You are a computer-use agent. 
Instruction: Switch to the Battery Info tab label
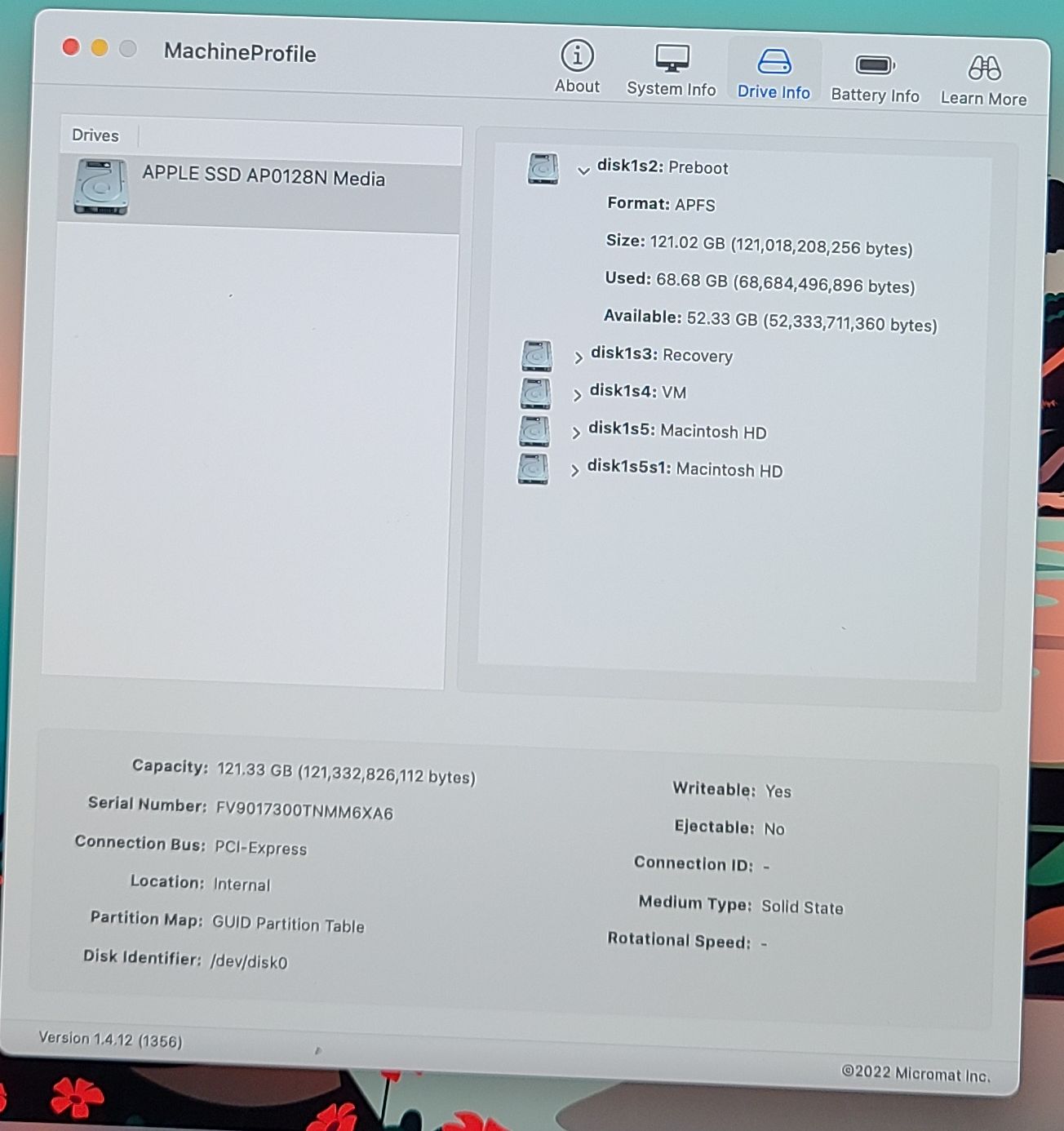click(x=875, y=95)
